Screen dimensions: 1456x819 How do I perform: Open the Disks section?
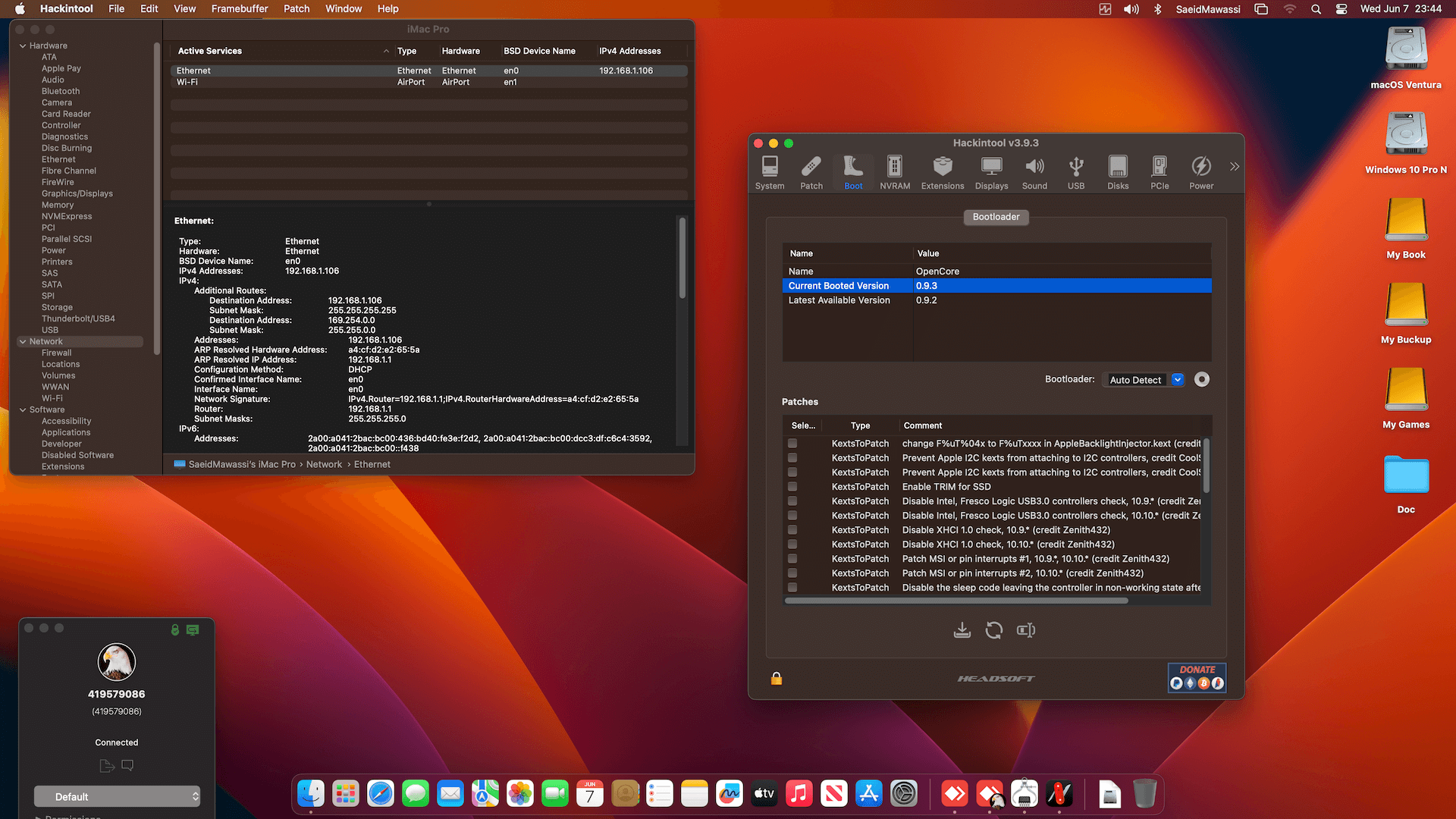[x=1118, y=173]
